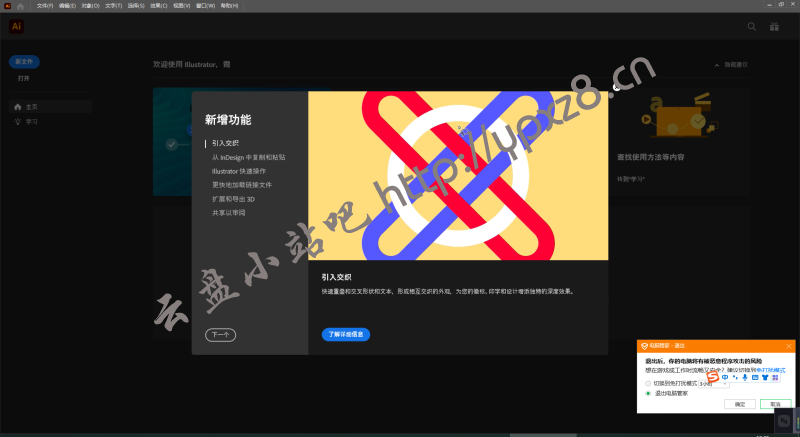Click 取消 in 电脑管家 popup
This screenshot has height=437, width=800.
(x=776, y=404)
